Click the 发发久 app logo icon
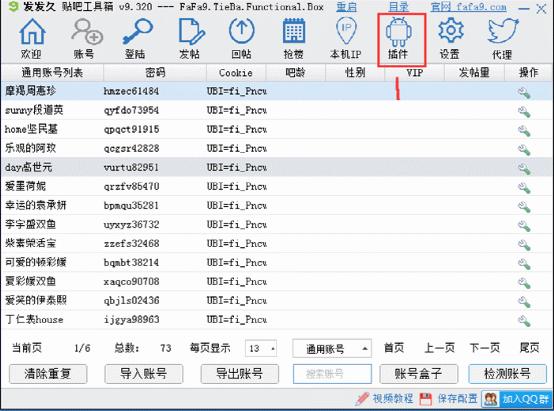554x411 pixels. click(13, 6)
